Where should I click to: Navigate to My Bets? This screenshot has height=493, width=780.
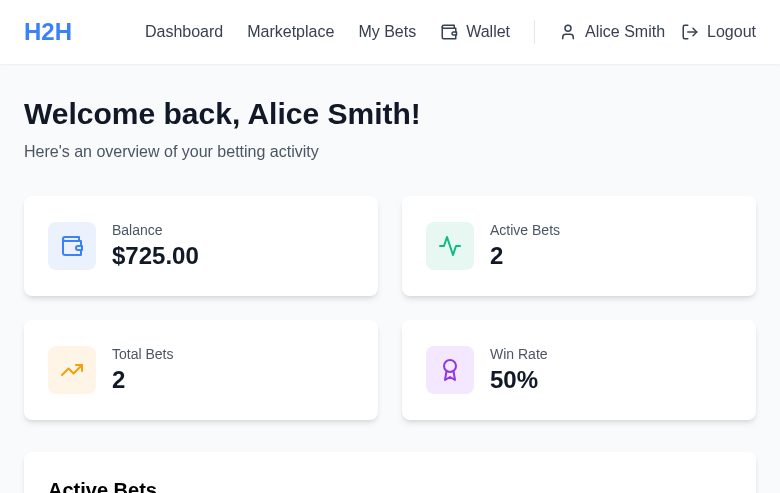[x=387, y=32]
